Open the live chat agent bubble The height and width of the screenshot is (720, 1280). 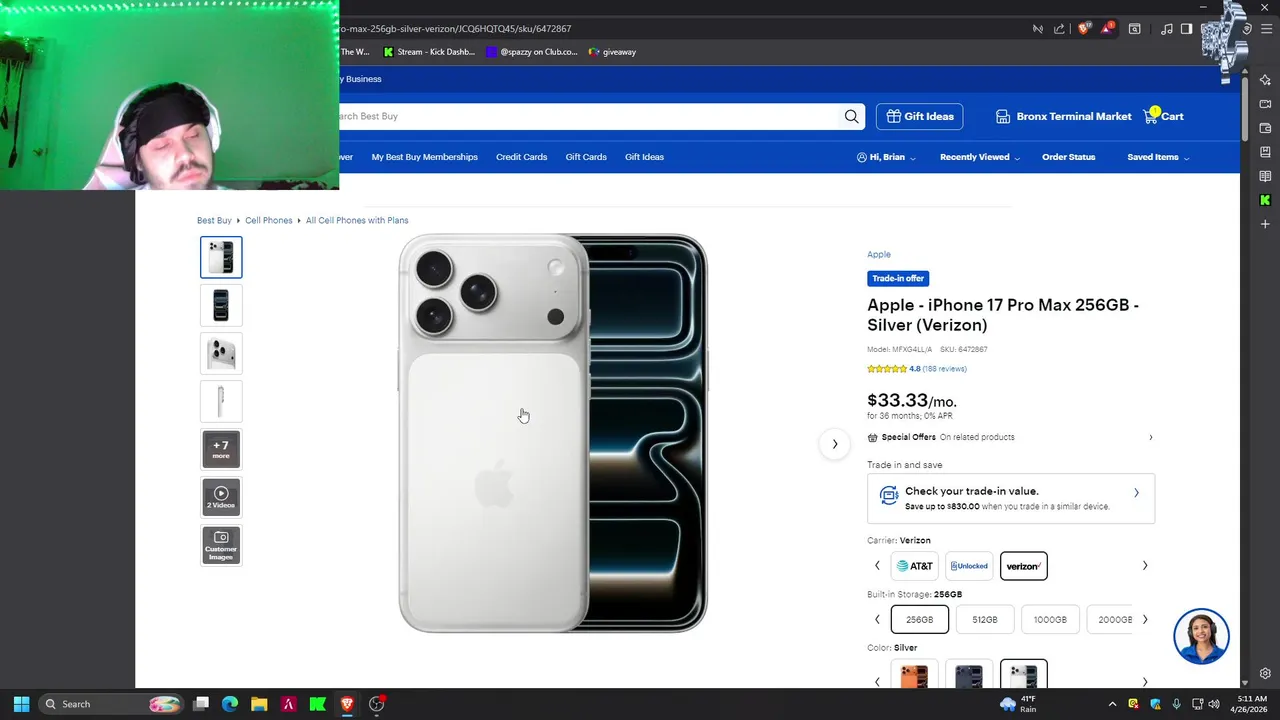pos(1201,636)
